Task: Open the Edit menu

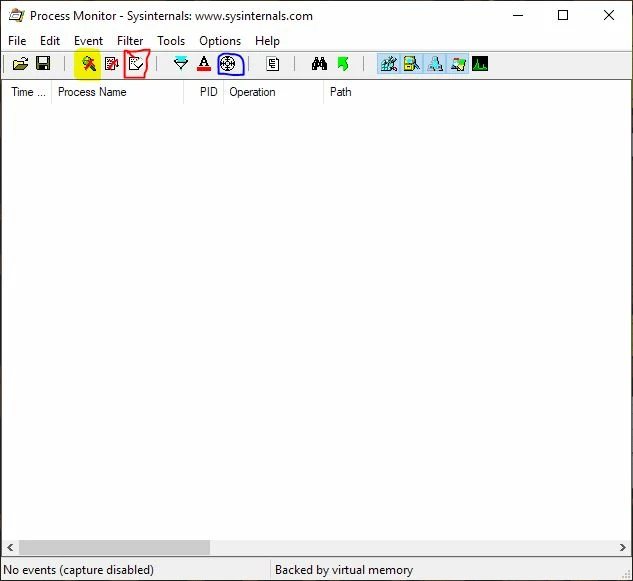Action: click(x=50, y=41)
